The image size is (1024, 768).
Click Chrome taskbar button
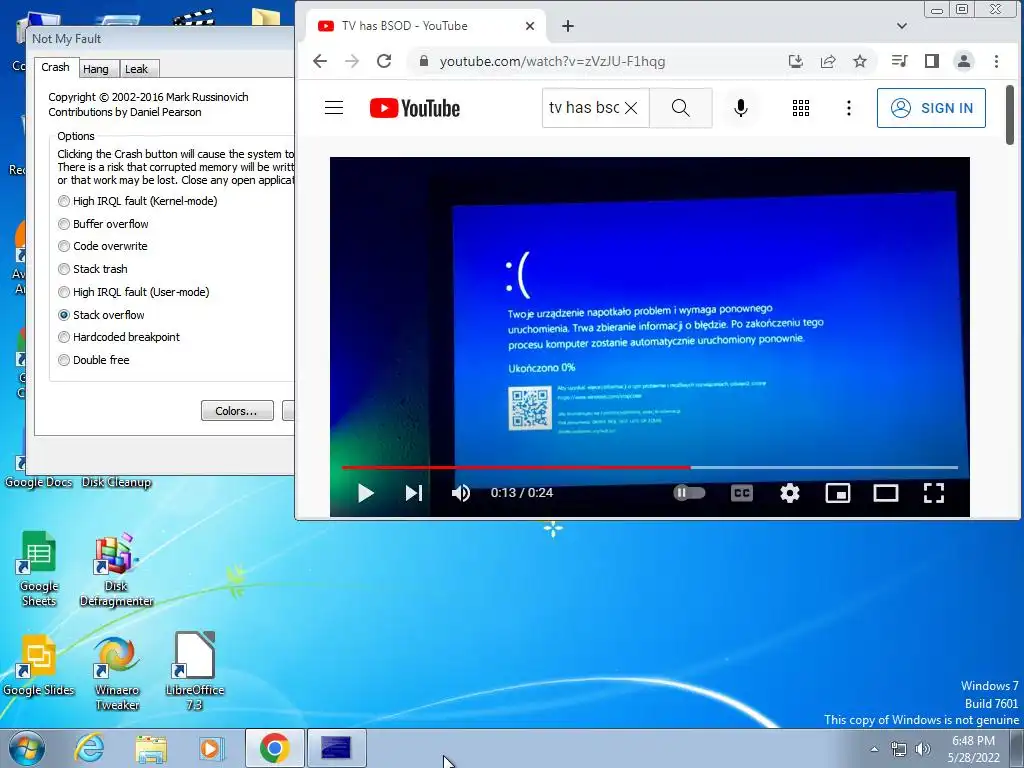click(275, 748)
